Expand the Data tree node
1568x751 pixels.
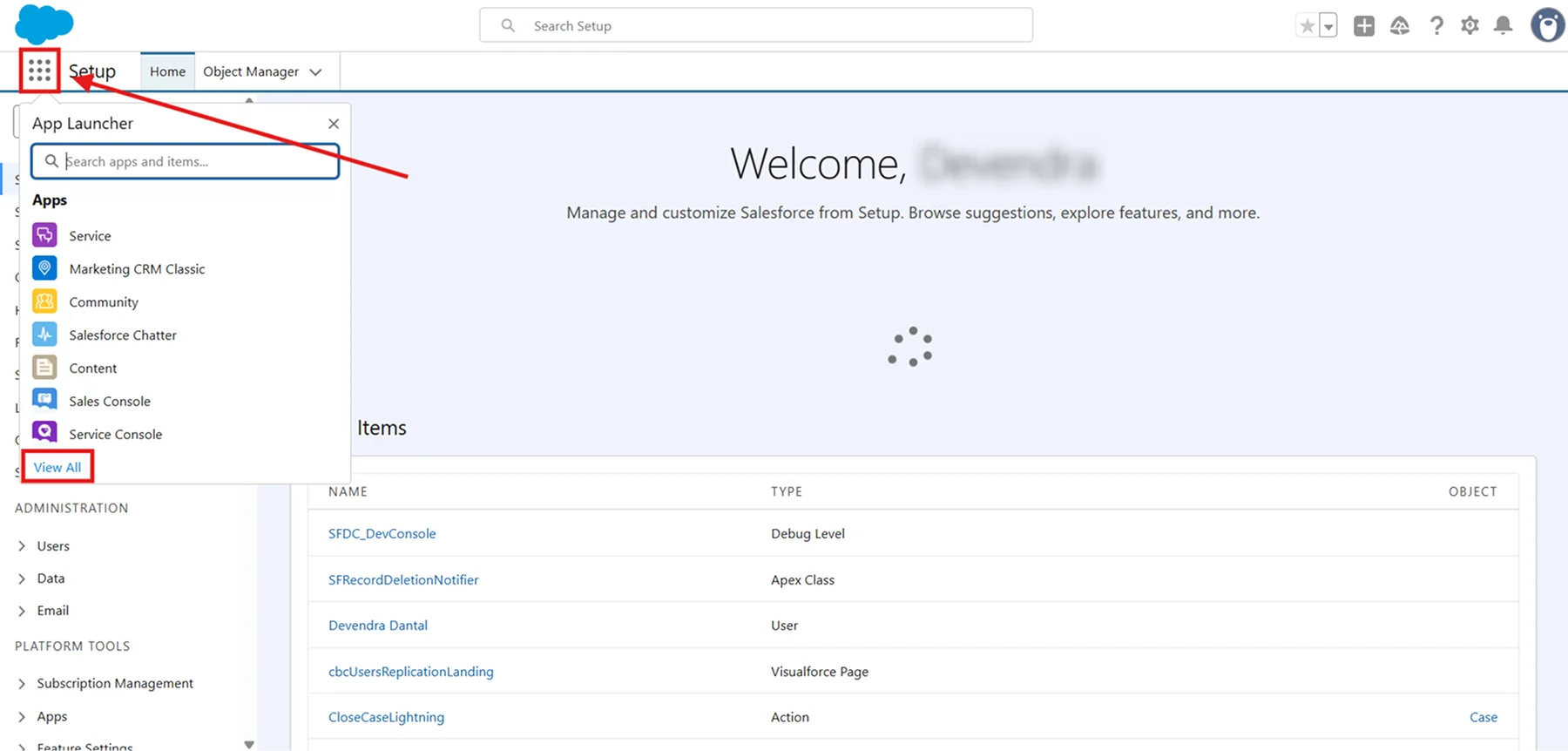coord(22,578)
